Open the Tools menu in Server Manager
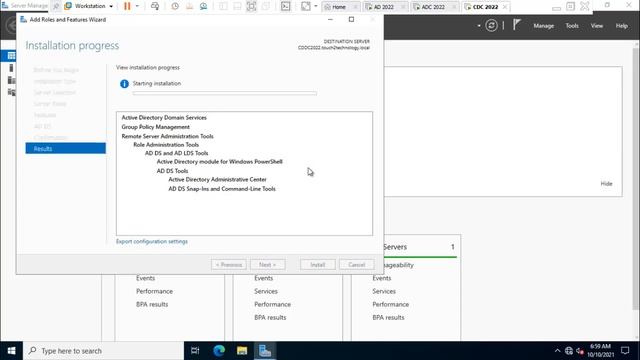The height and width of the screenshot is (360, 640). pos(572,26)
